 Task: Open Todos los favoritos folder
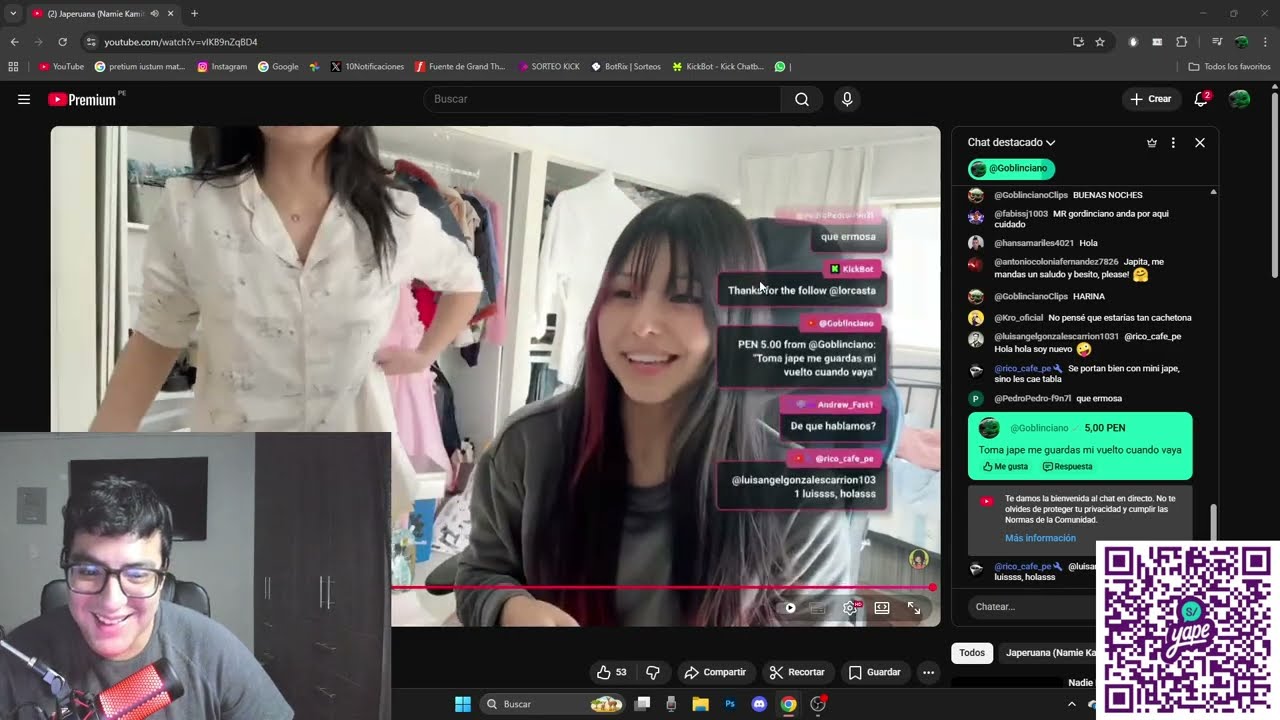click(x=1229, y=67)
